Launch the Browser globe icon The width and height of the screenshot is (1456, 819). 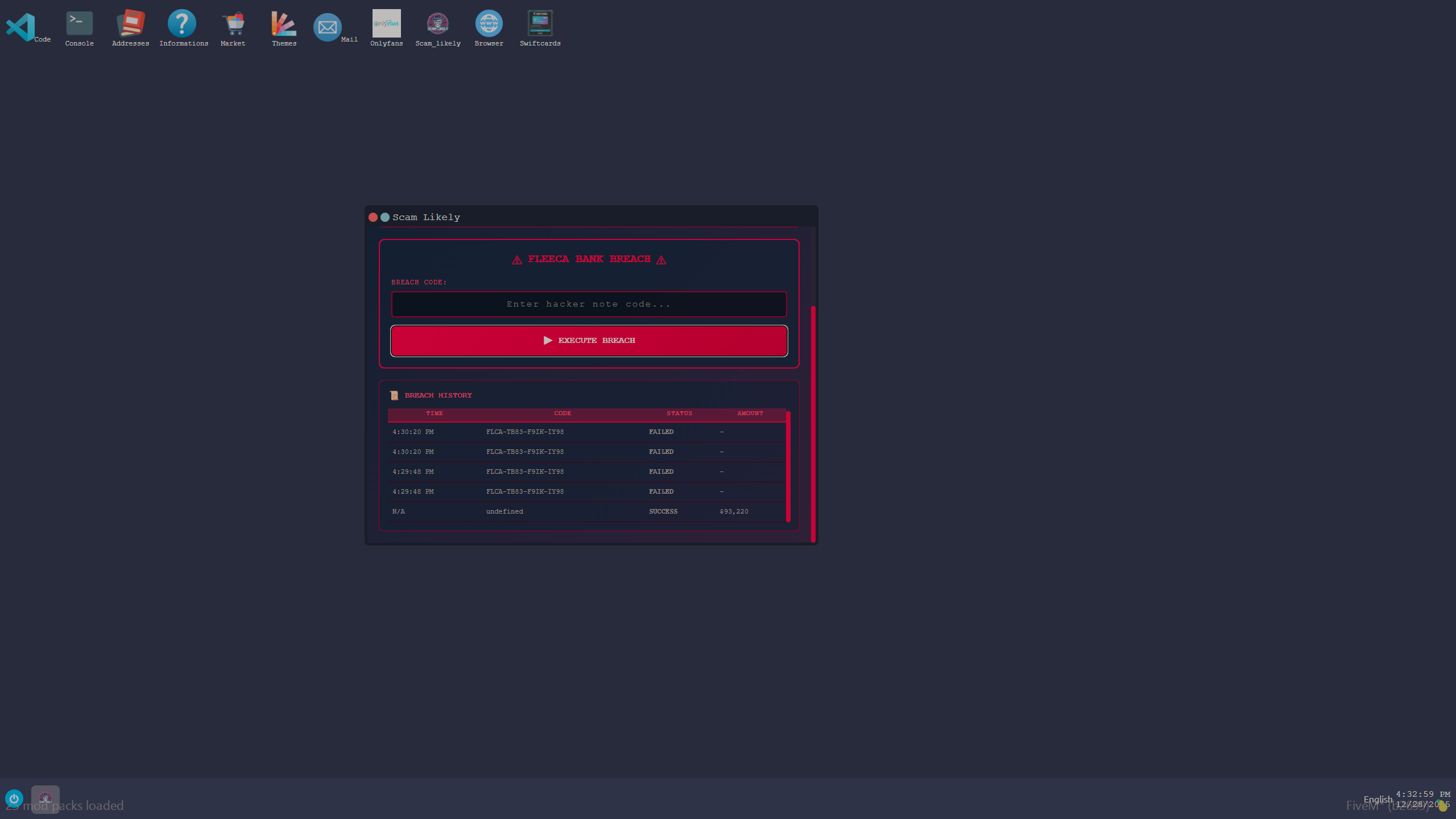pos(489,23)
